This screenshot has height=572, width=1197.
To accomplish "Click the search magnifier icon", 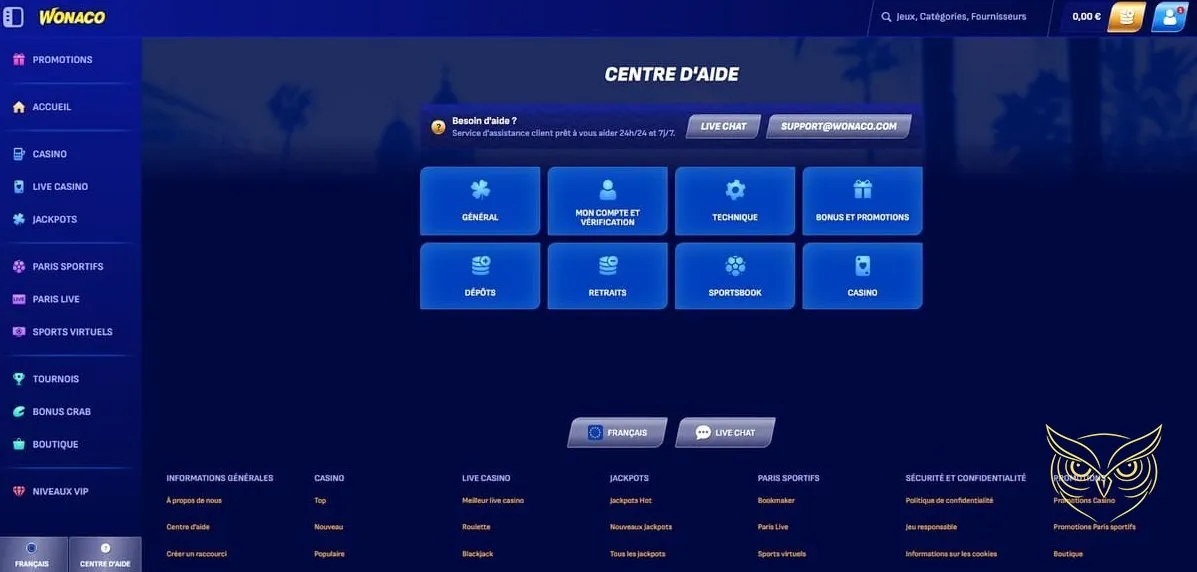I will click(x=886, y=16).
